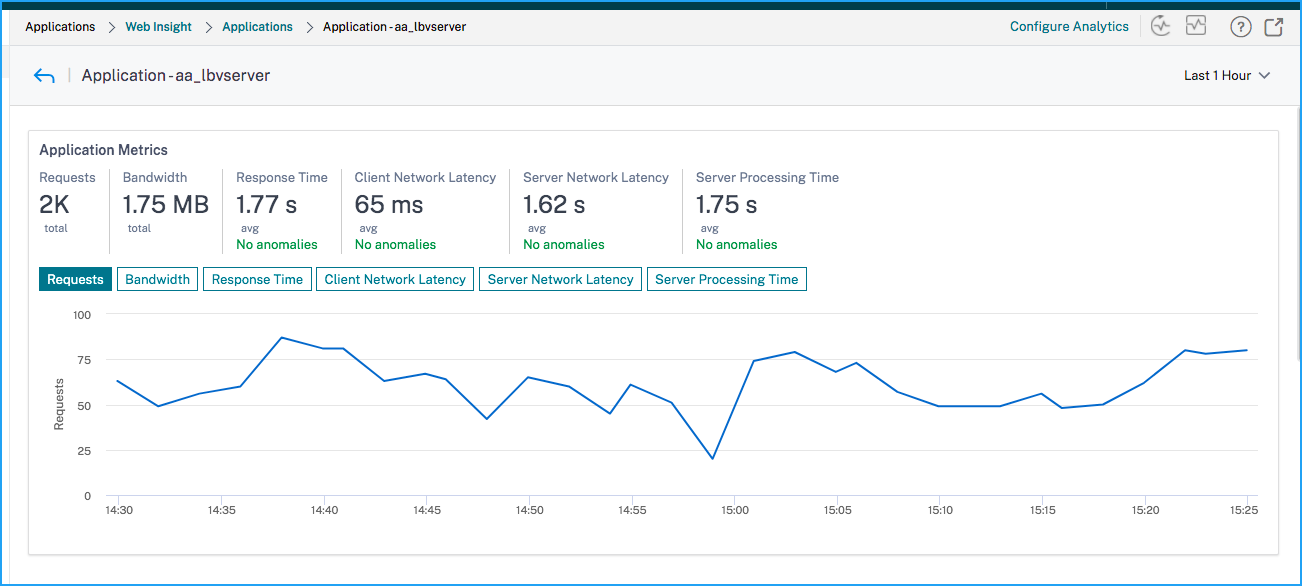Open the monitor pulse graph icon
The image size is (1302, 586).
1196,26
